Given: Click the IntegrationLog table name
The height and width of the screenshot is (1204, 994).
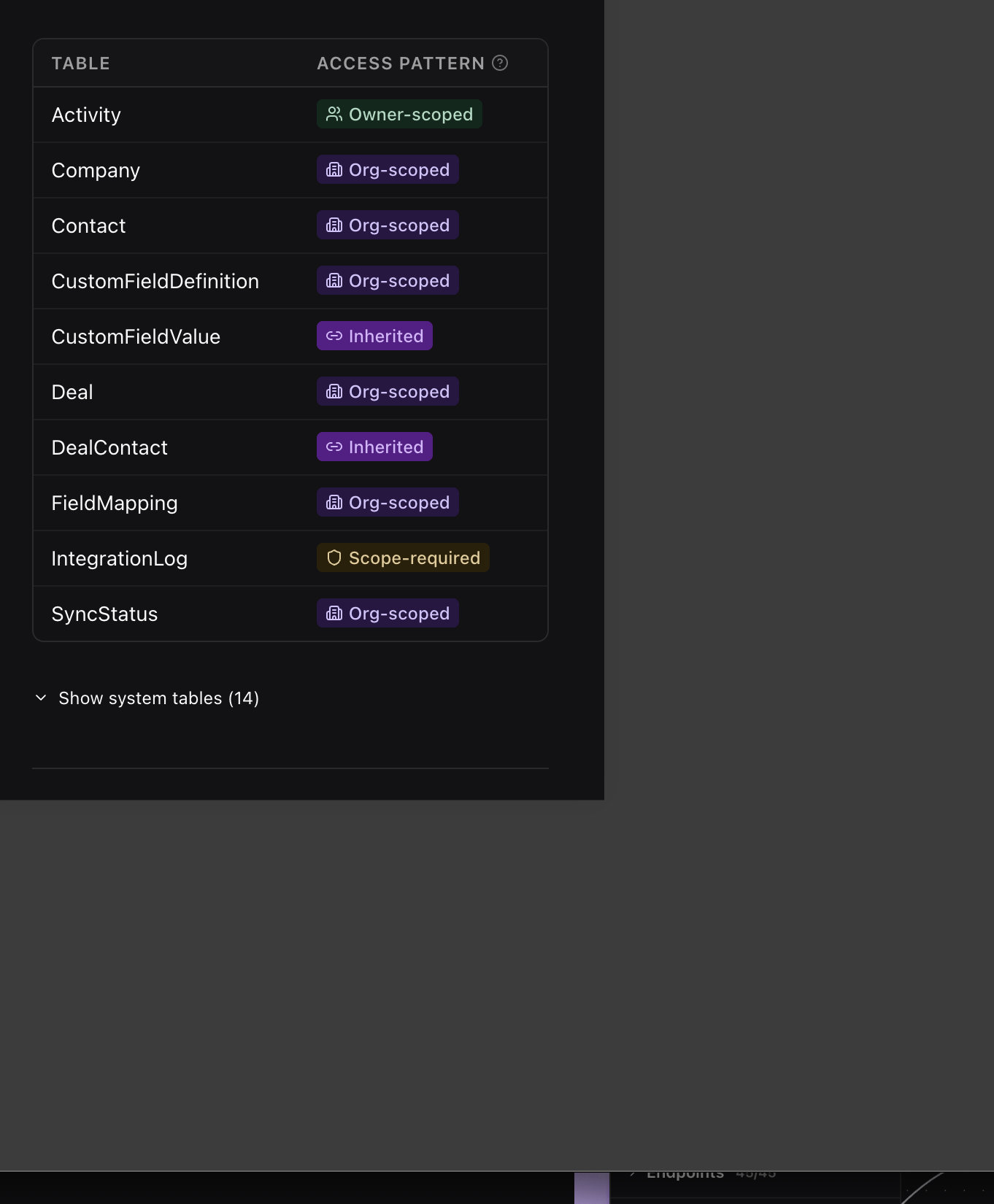Looking at the screenshot, I should pyautogui.click(x=119, y=559).
